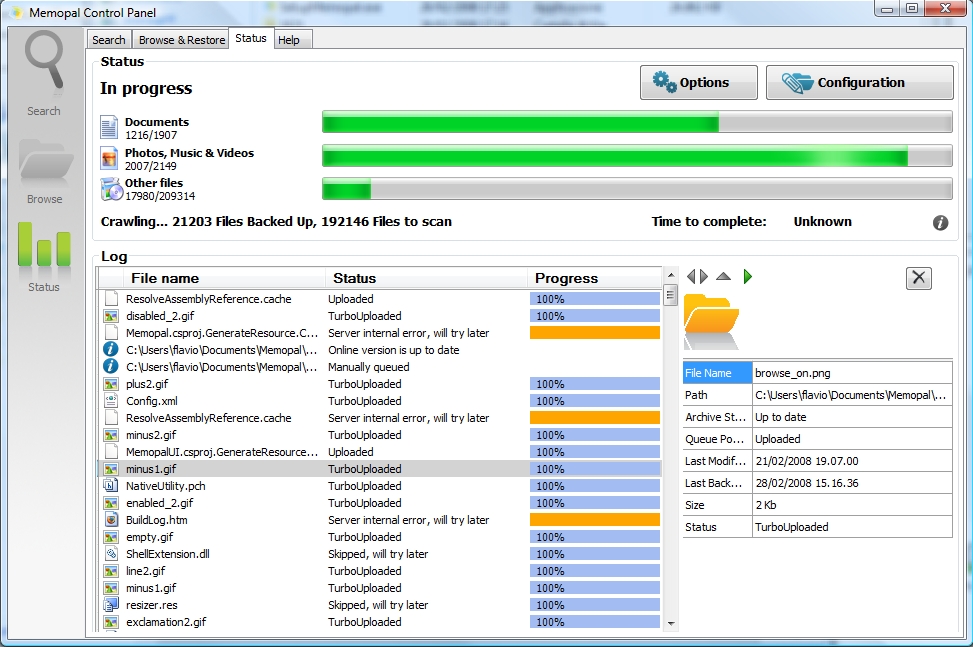
Task: Click the Other files progress bar
Action: coord(637,189)
